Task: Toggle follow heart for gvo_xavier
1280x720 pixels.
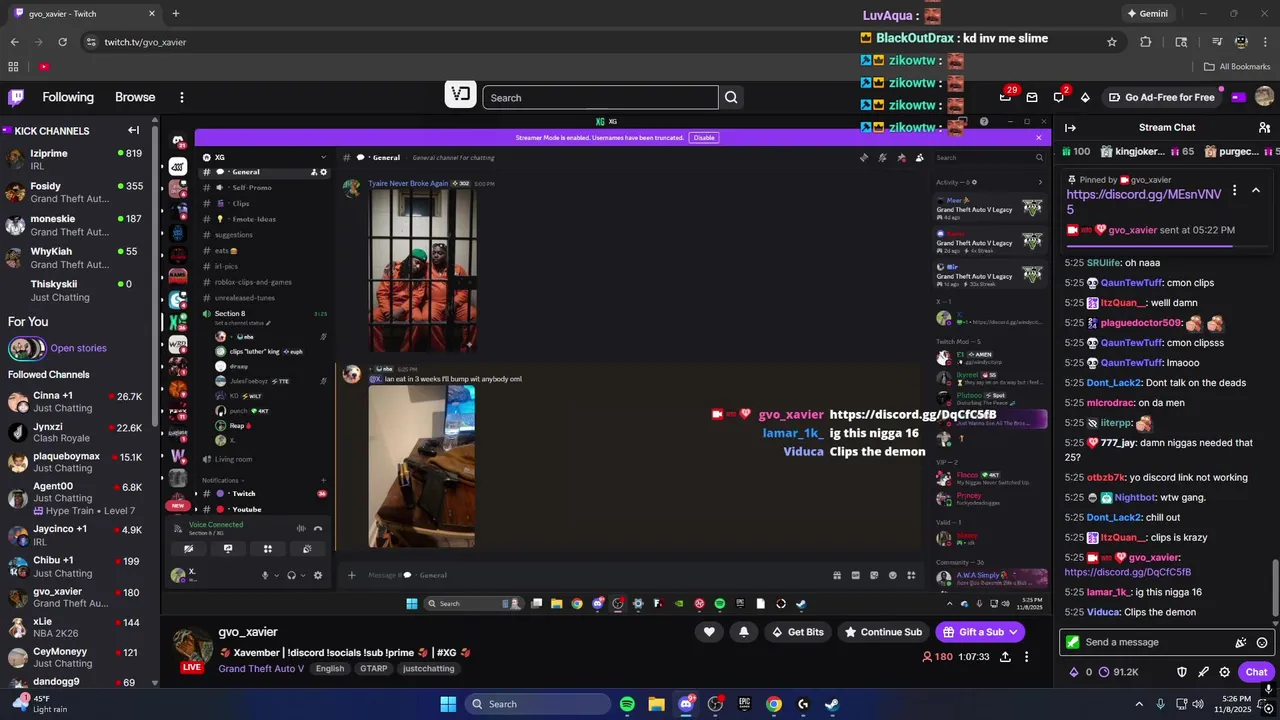Action: pyautogui.click(x=709, y=632)
